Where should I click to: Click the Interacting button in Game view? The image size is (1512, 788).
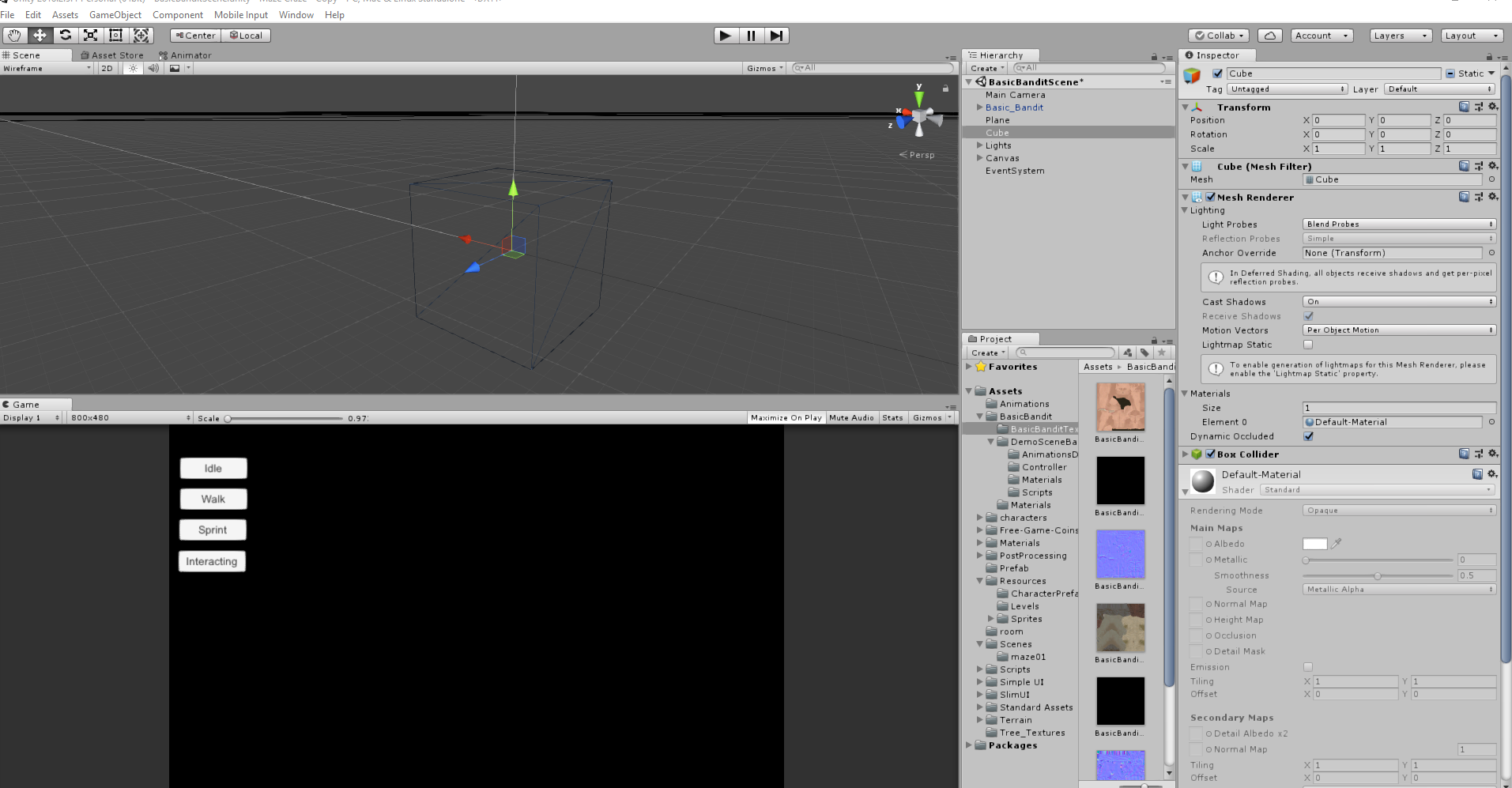212,561
